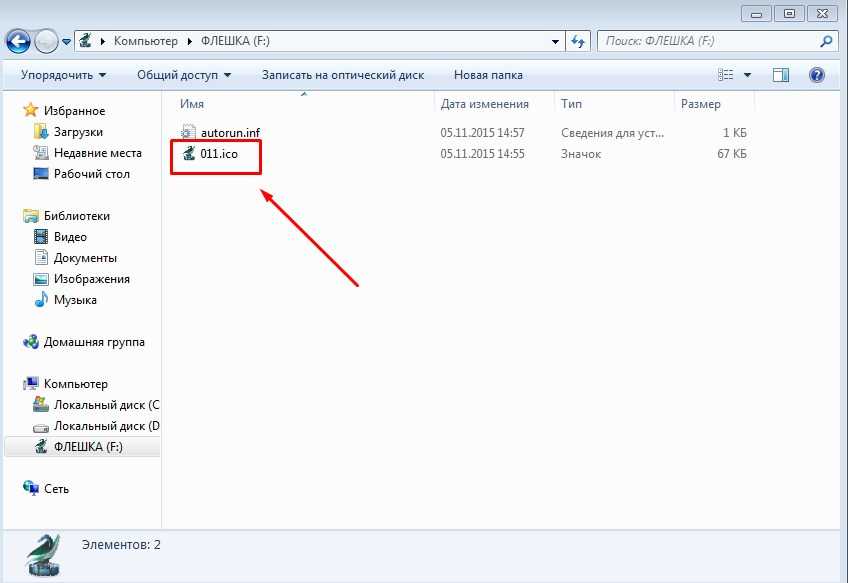The height and width of the screenshot is (583, 848).
Task: Click the Back navigation arrow button
Action: [19, 41]
